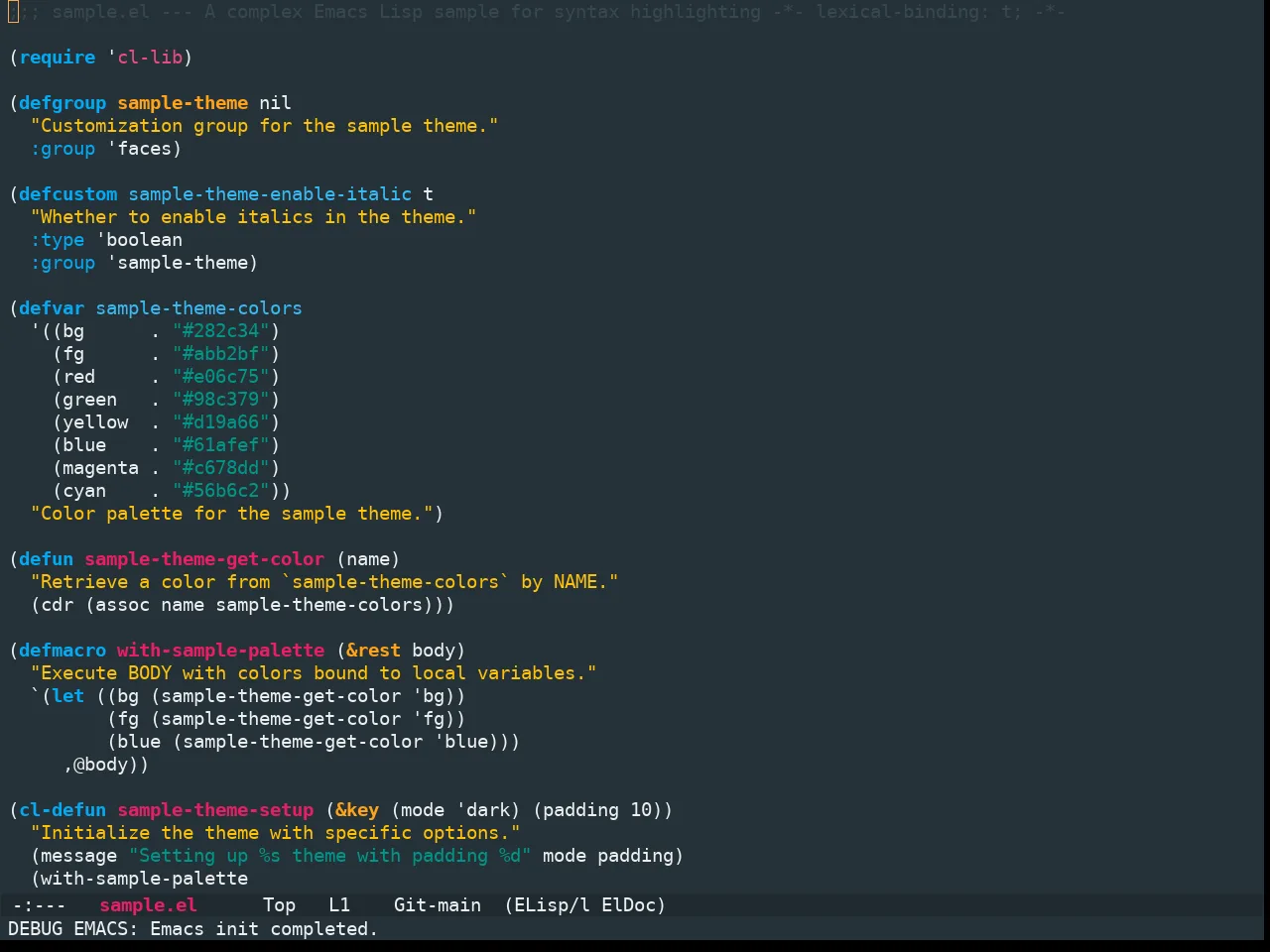The image size is (1270, 952).
Task: Click the 'green' key in the color alist
Action: [x=90, y=400]
